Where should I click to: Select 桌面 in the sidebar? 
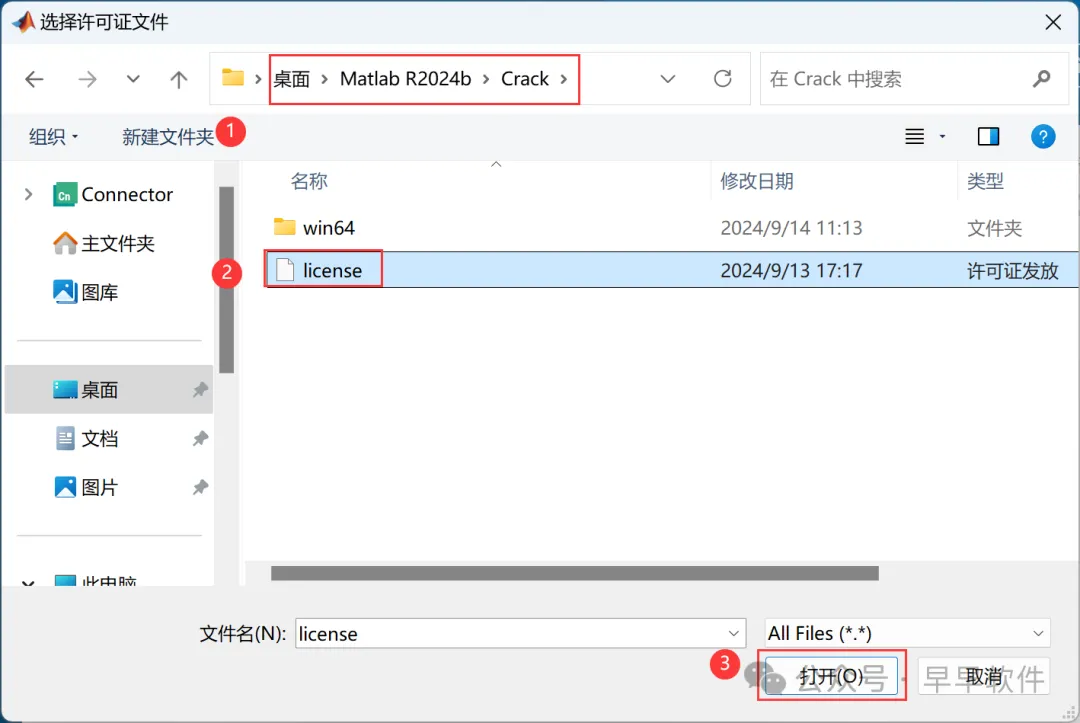[110, 390]
